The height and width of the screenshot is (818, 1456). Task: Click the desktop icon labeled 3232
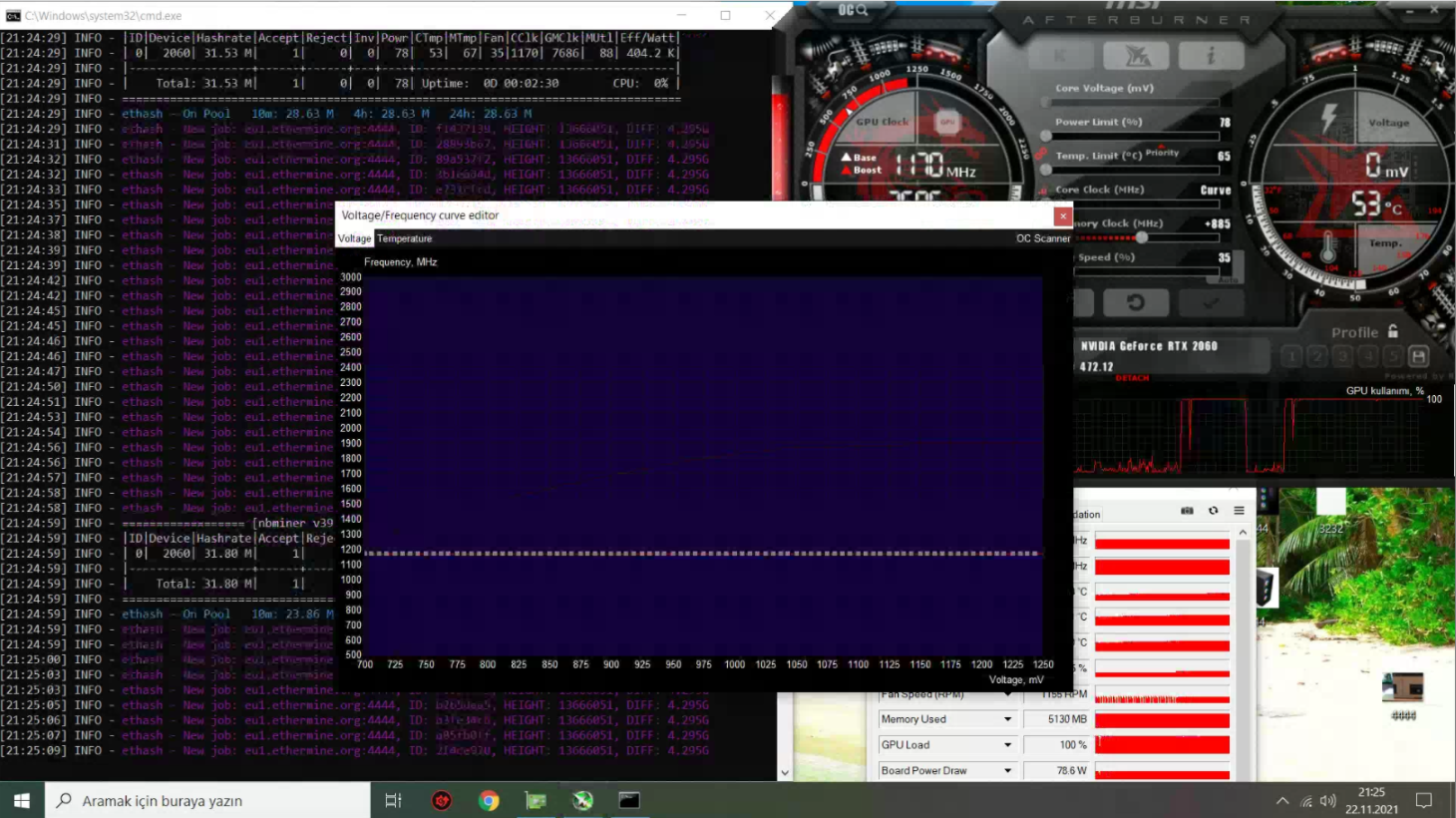pos(1331,509)
